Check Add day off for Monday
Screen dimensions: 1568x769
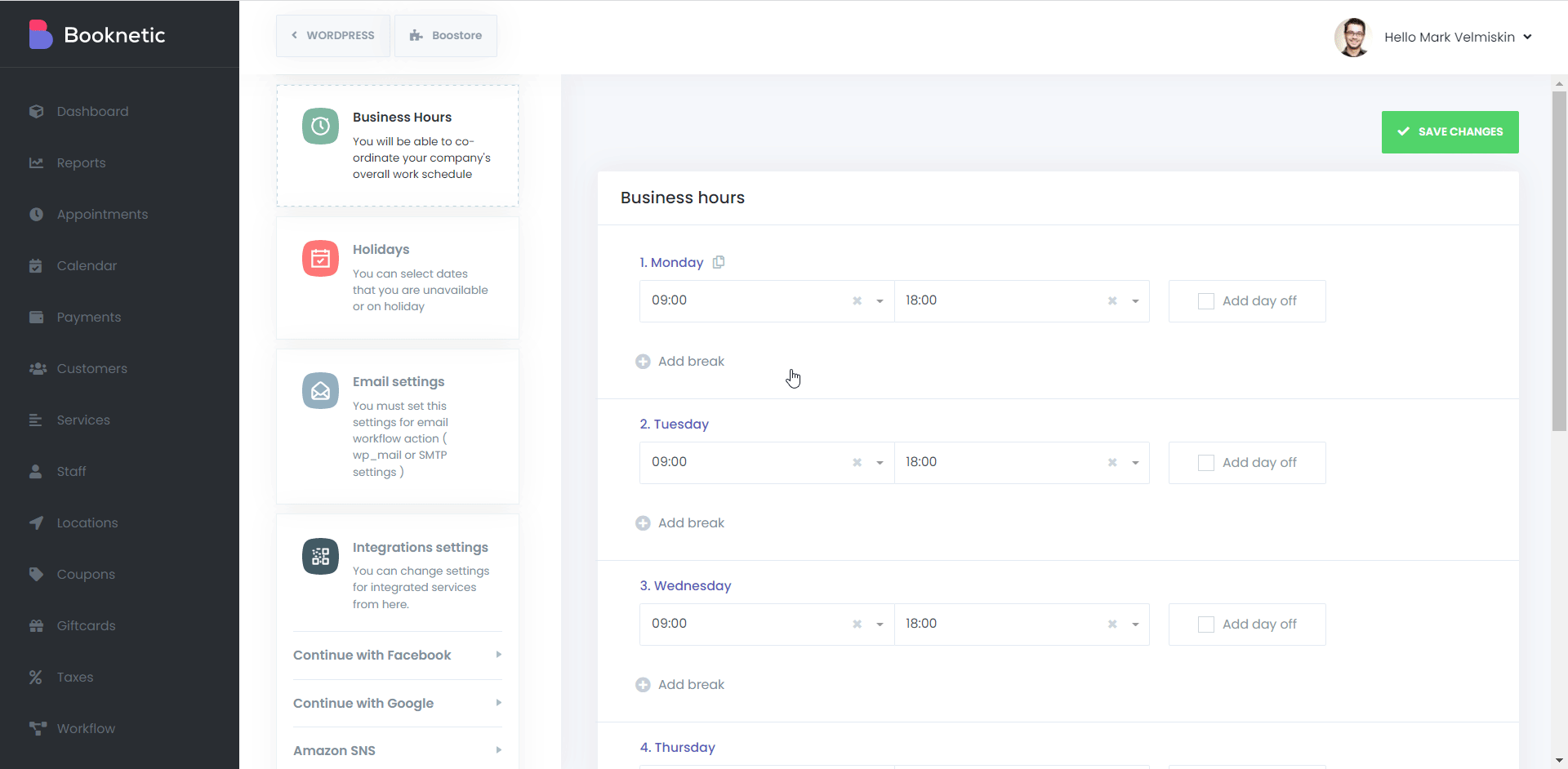(1205, 301)
